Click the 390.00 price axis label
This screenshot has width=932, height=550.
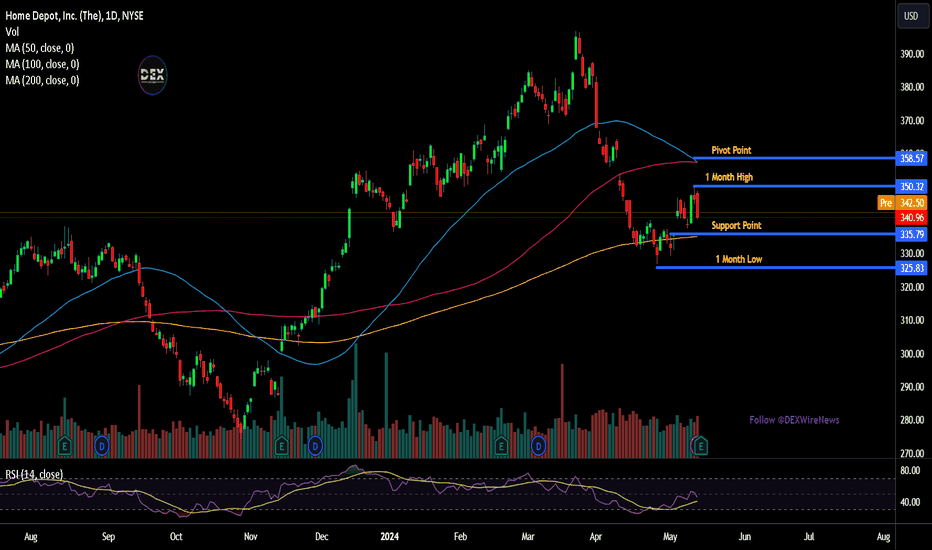(x=912, y=54)
